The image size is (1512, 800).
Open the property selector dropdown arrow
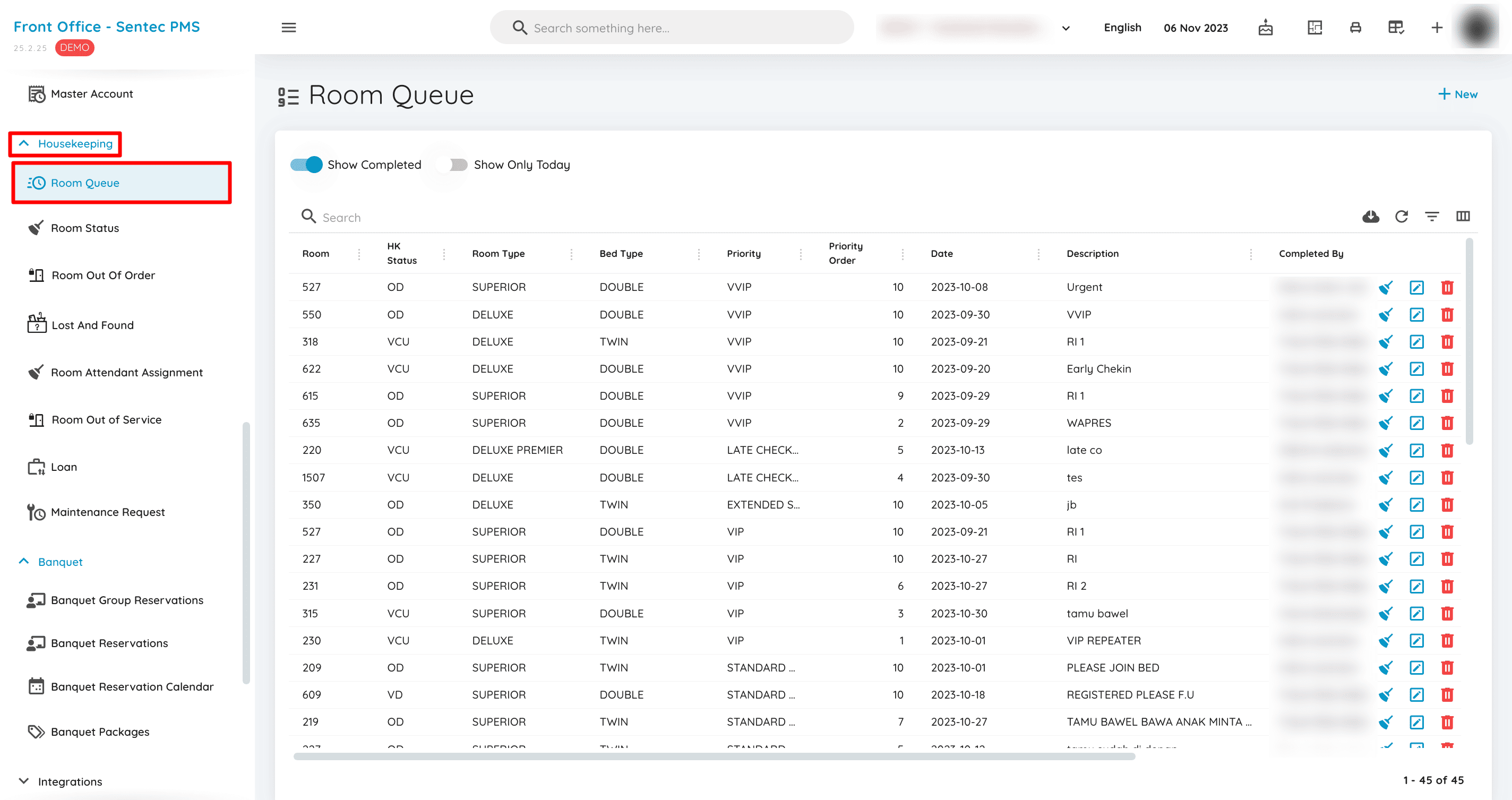tap(1066, 28)
